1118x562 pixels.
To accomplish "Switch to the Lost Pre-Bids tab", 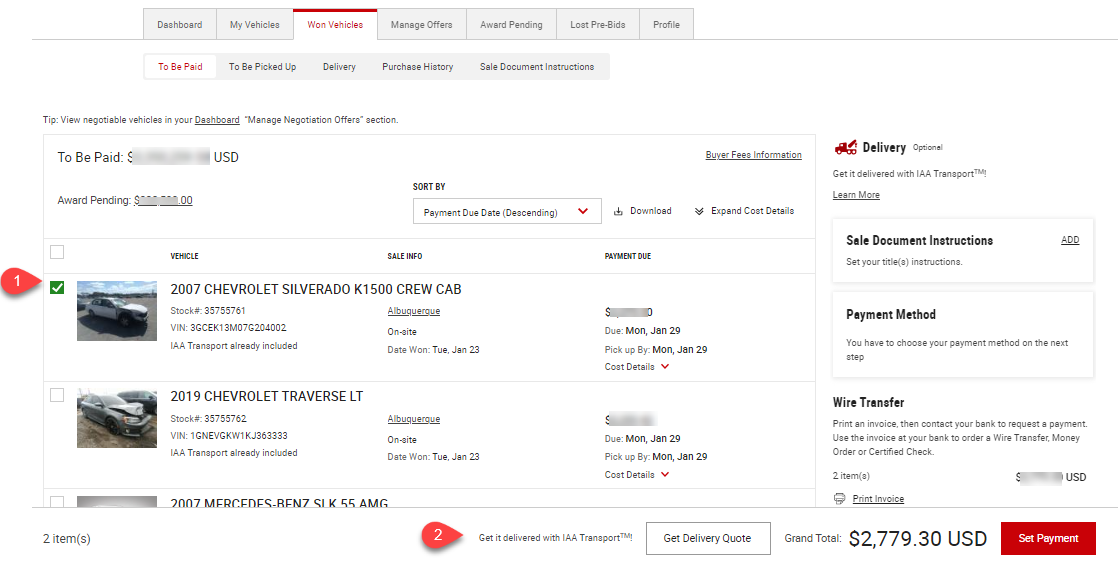I will coord(598,24).
